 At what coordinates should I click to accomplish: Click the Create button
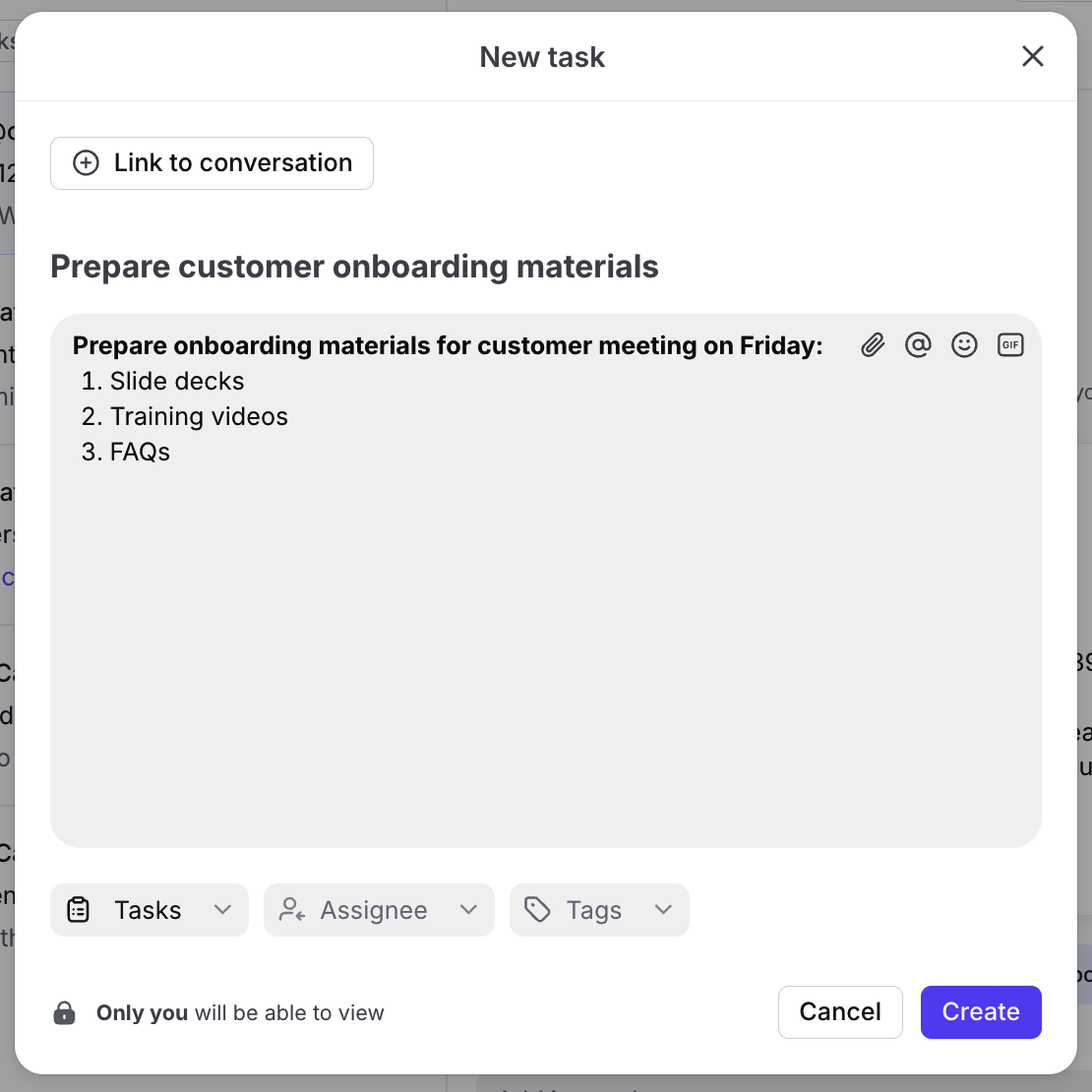click(981, 1012)
